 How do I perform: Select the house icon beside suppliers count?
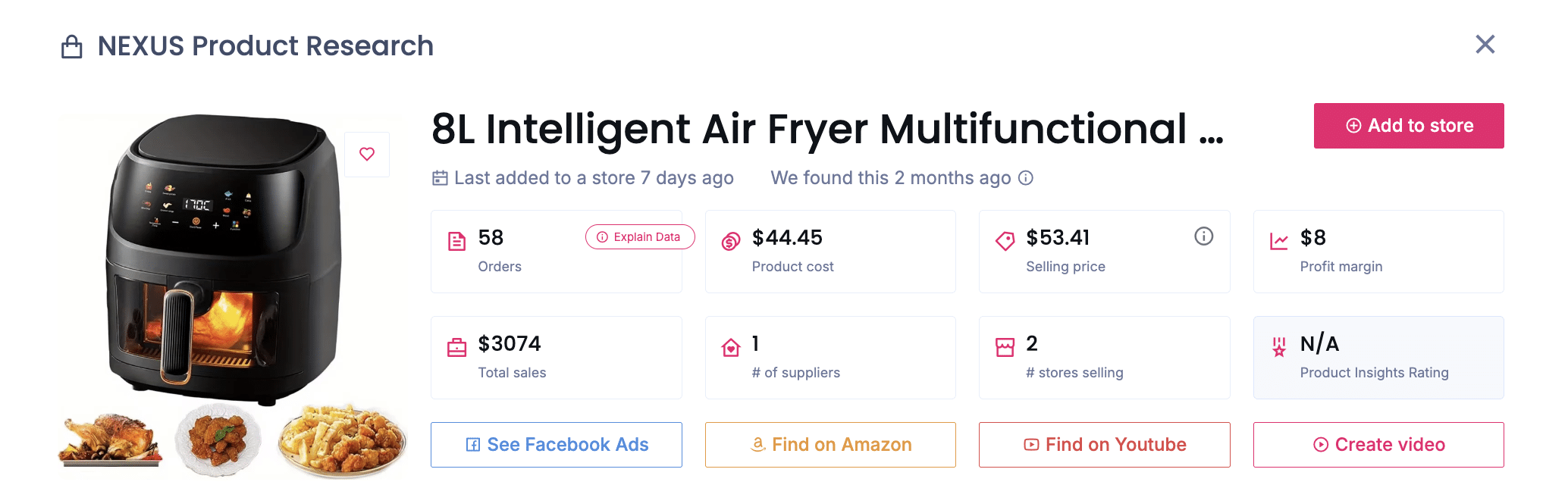point(731,346)
